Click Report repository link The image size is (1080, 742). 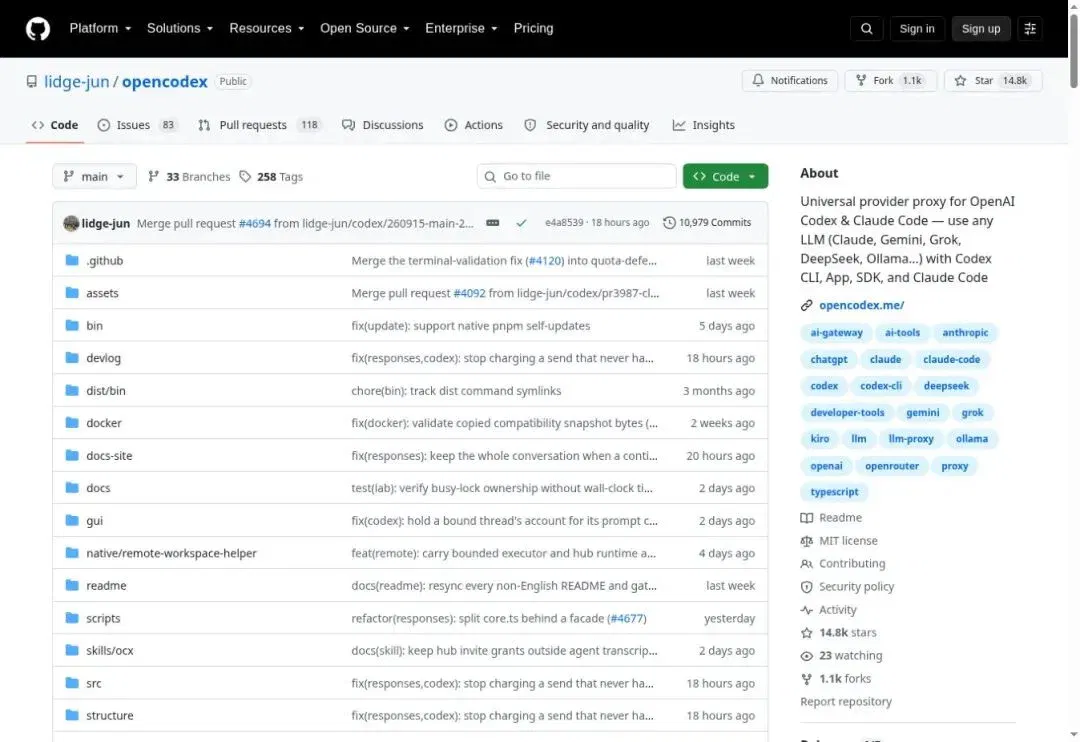click(x=846, y=701)
